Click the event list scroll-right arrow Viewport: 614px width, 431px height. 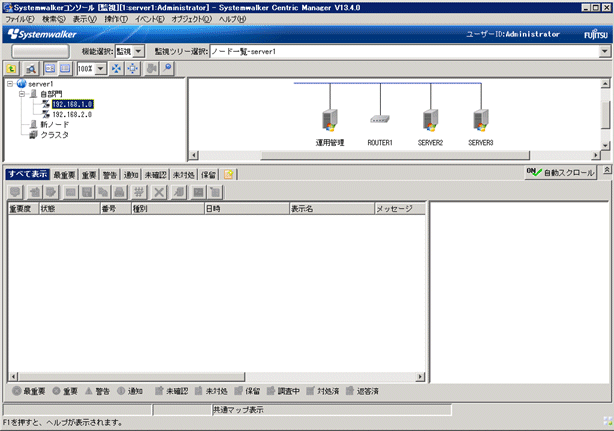[420, 377]
